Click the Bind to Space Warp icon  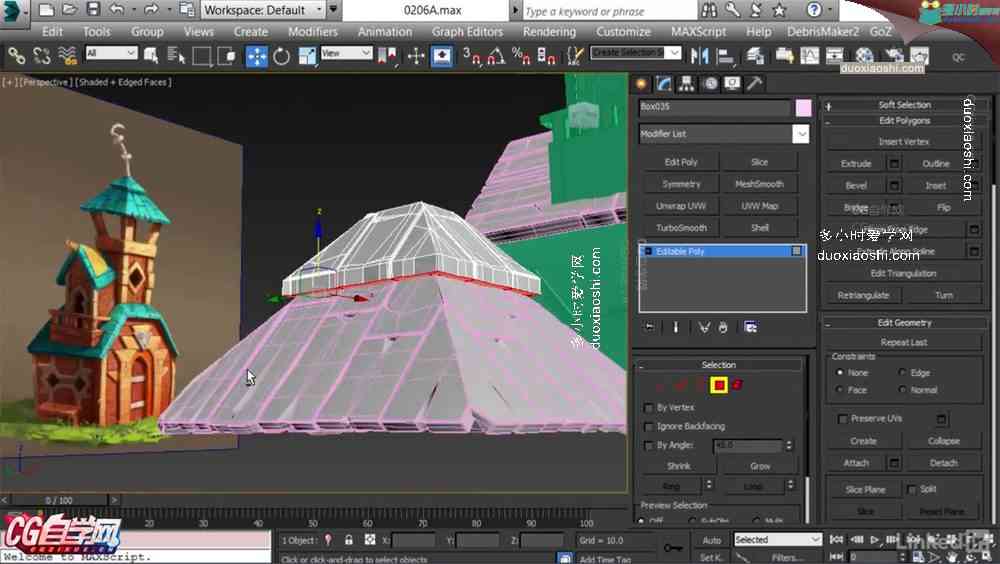click(x=67, y=56)
